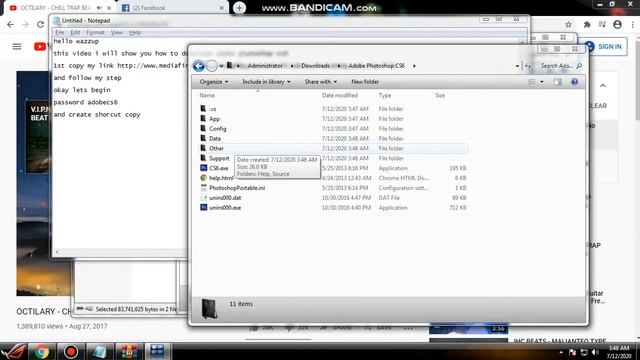Image resolution: width=640 pixels, height=360 pixels.
Task: Click the Explorer help question-mark icon
Action: point(574,82)
